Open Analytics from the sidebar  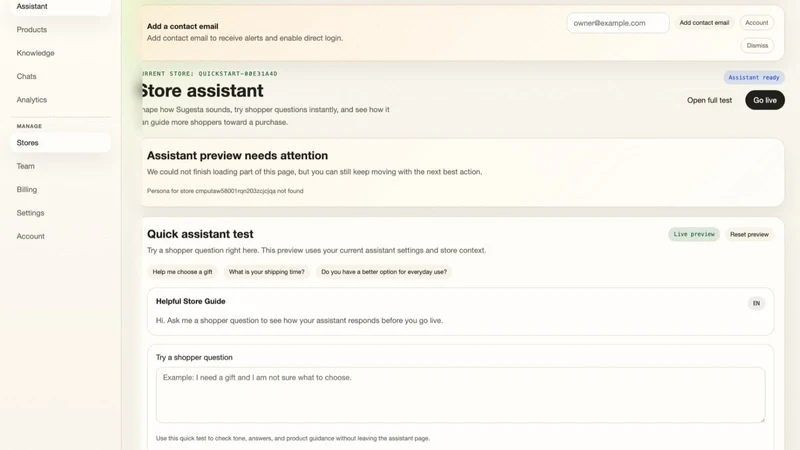pyautogui.click(x=60, y=100)
